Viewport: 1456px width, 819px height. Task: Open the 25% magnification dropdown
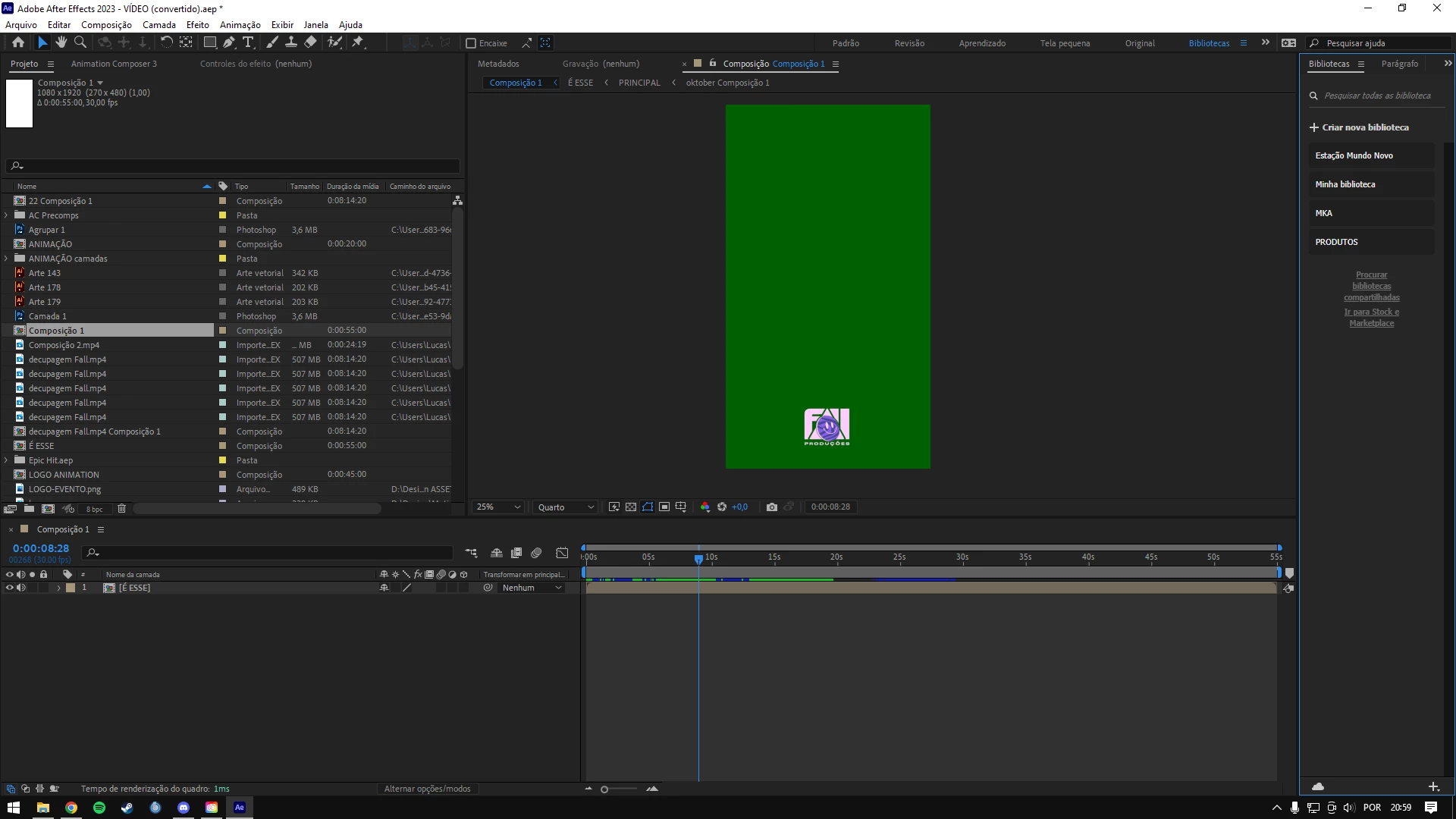coord(498,507)
